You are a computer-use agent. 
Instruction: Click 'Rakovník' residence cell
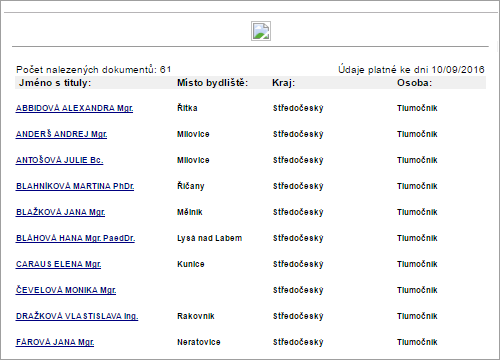196,316
